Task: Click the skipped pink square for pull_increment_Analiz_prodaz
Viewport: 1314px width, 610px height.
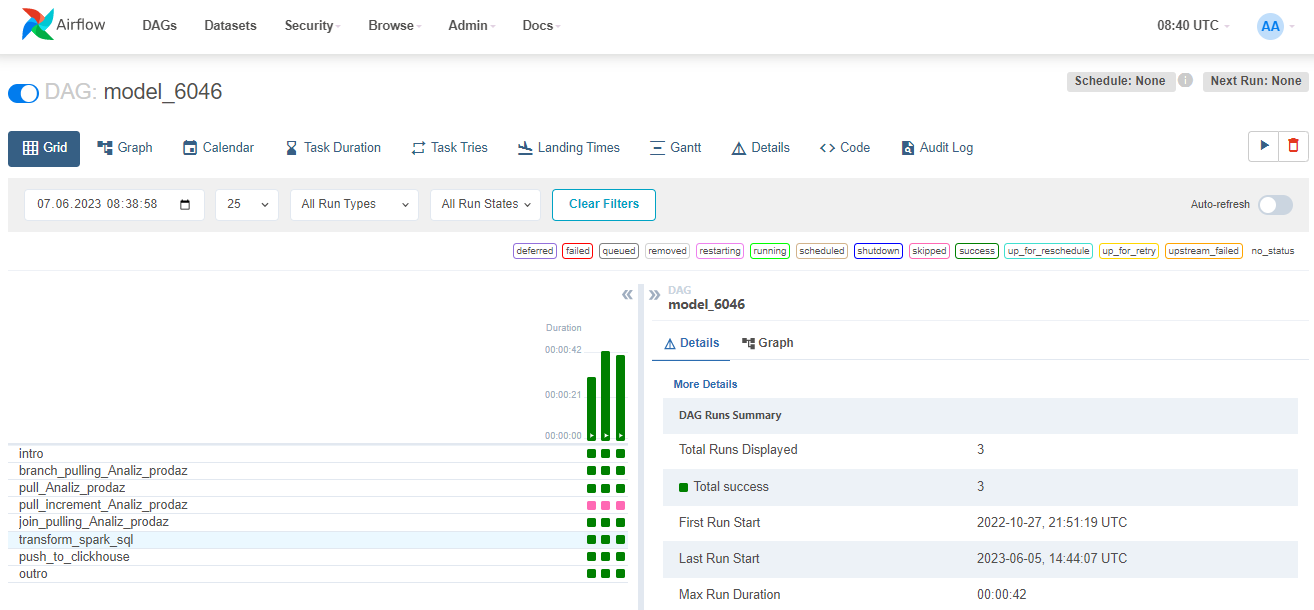Action: pyautogui.click(x=606, y=505)
